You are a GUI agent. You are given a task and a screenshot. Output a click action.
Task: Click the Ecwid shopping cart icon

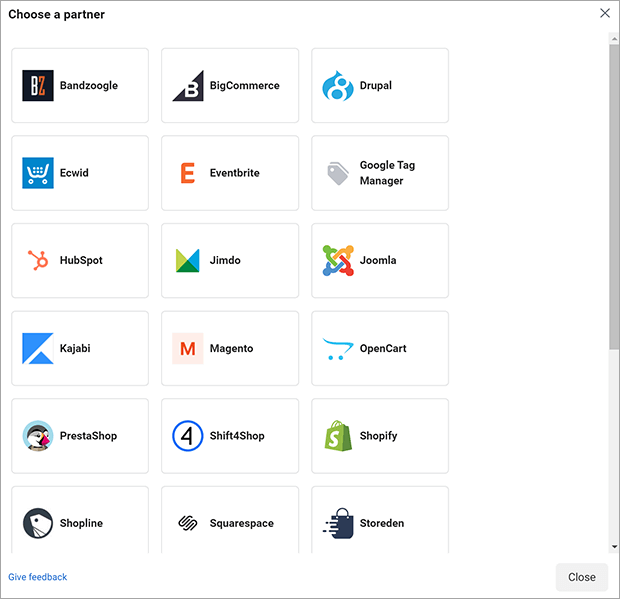(38, 173)
